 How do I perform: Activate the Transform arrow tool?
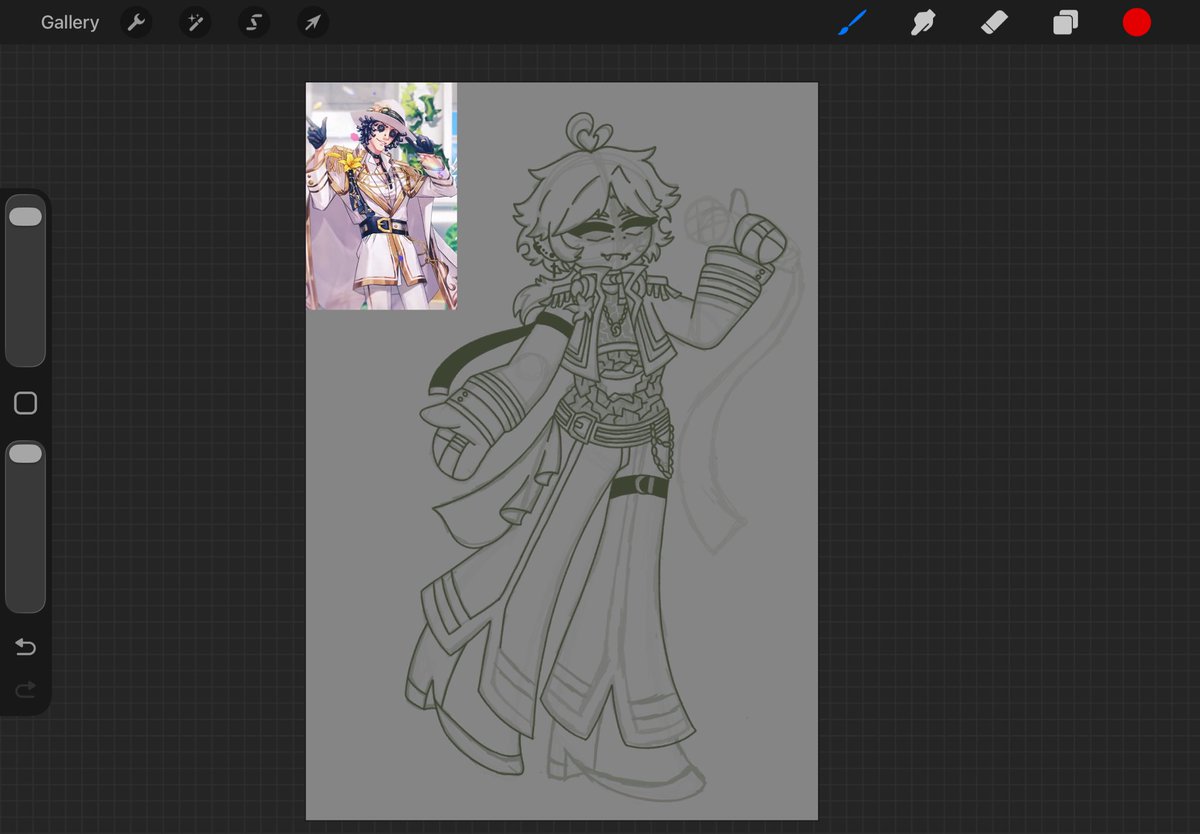pyautogui.click(x=313, y=22)
